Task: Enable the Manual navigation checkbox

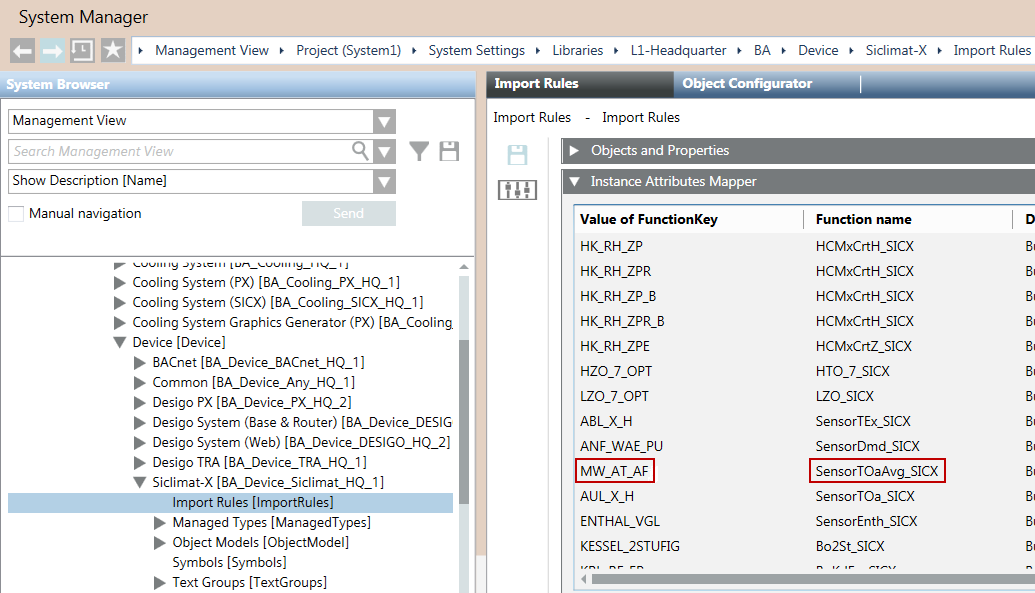Action: [x=16, y=213]
